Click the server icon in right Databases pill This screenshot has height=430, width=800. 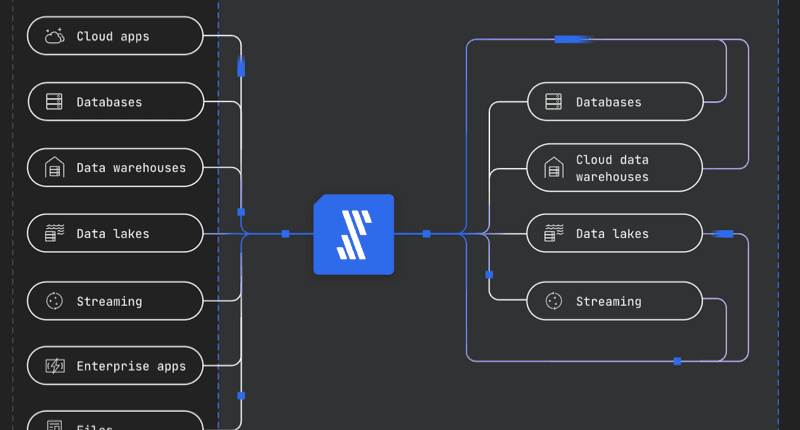coord(553,102)
